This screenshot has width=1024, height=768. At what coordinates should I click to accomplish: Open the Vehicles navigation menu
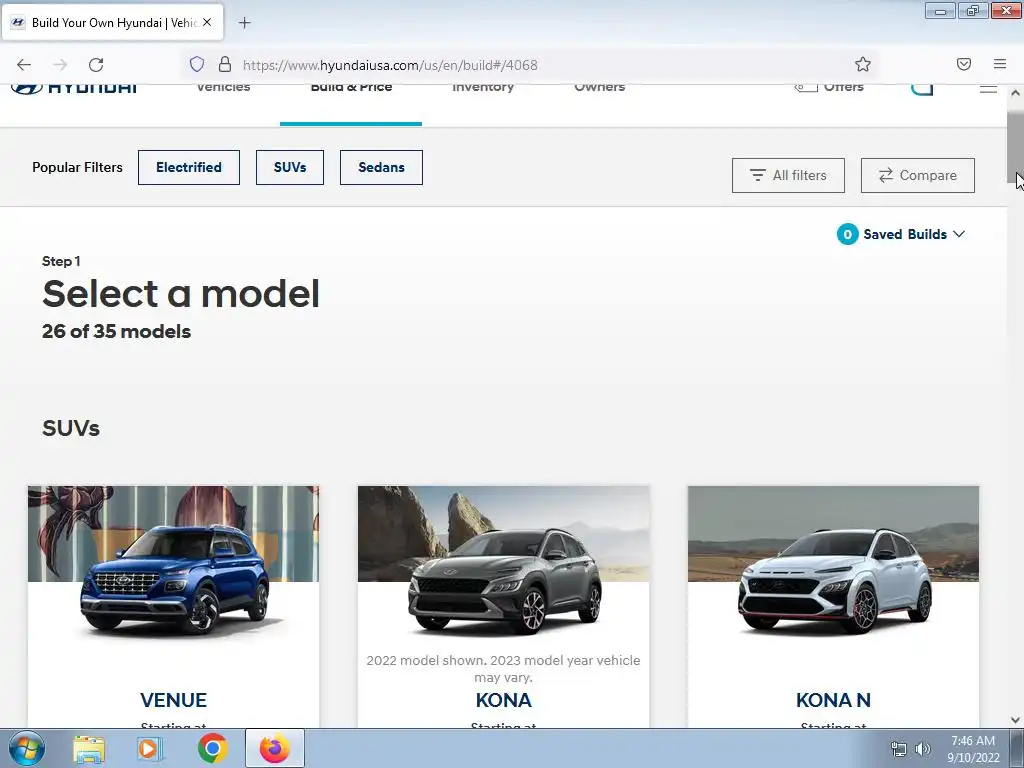click(223, 88)
